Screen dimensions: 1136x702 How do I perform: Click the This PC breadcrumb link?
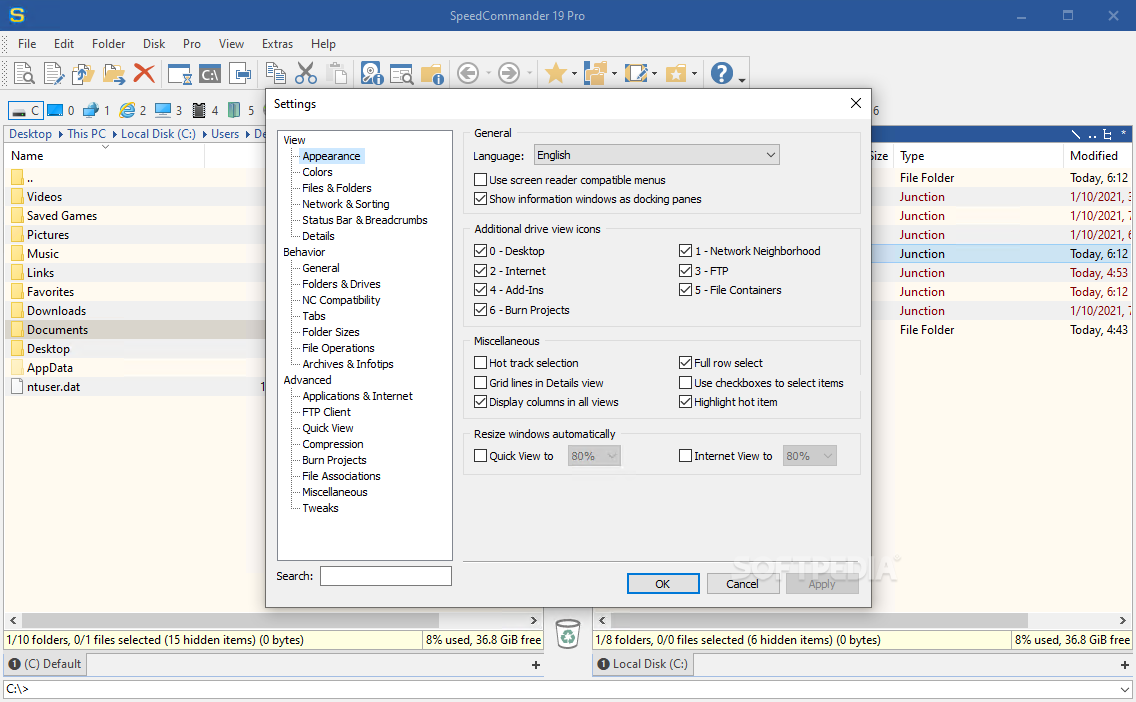tap(86, 134)
